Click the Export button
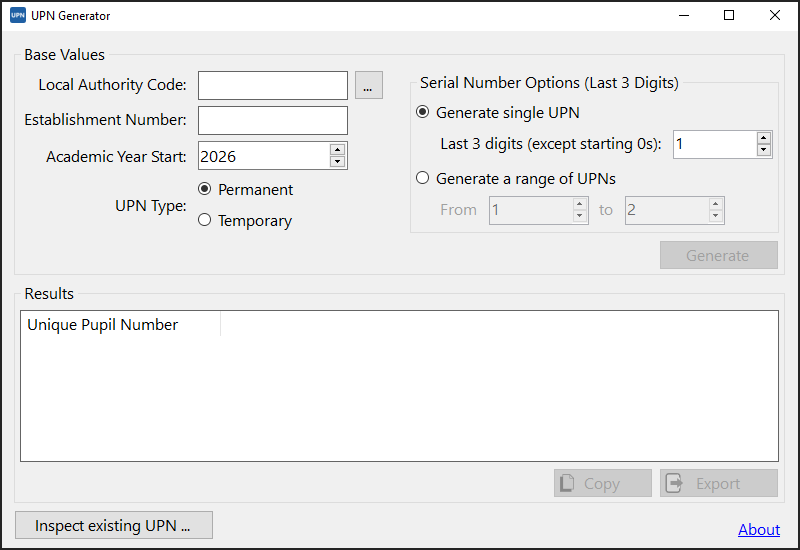 pos(718,483)
